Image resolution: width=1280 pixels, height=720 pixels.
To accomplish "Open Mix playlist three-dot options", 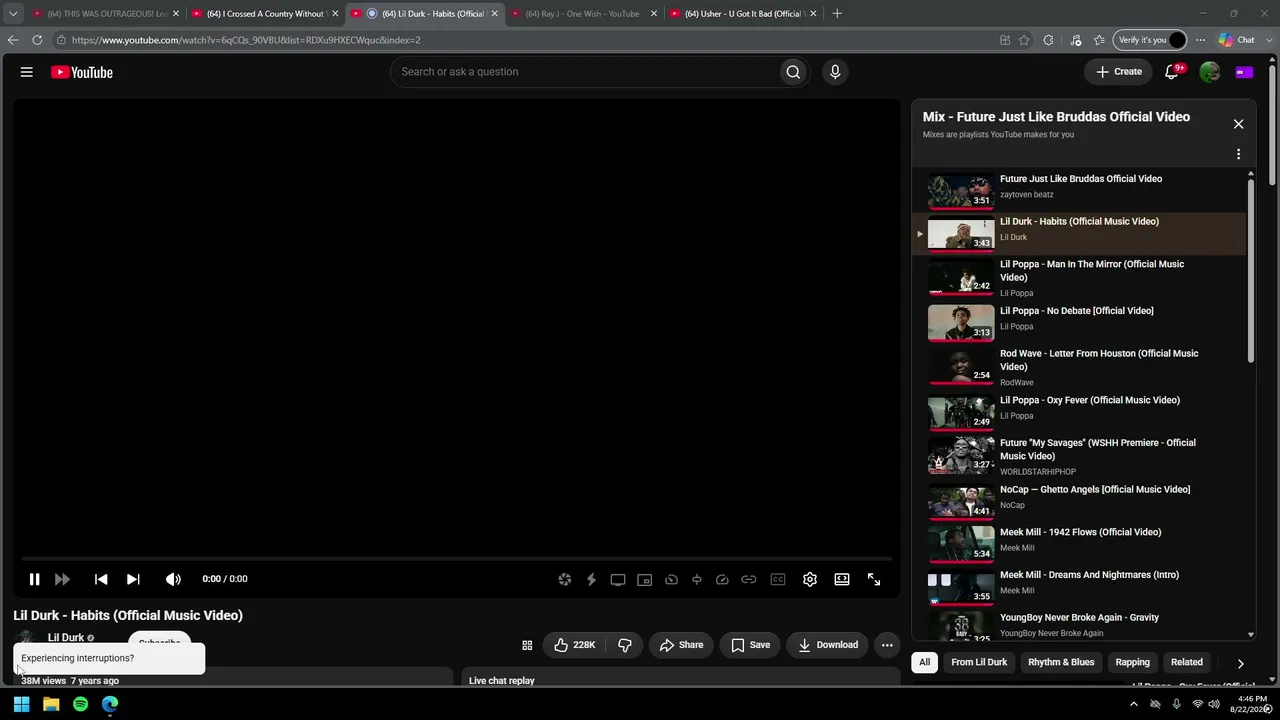I will [x=1238, y=154].
